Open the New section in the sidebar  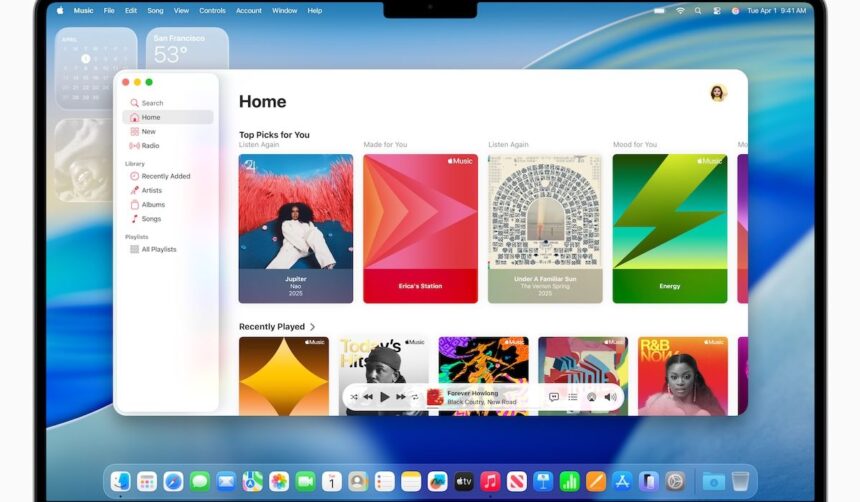click(143, 132)
